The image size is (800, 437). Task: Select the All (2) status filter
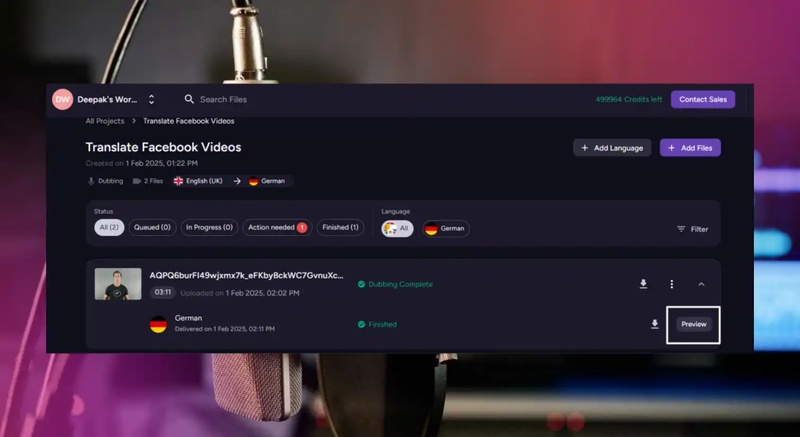point(108,228)
